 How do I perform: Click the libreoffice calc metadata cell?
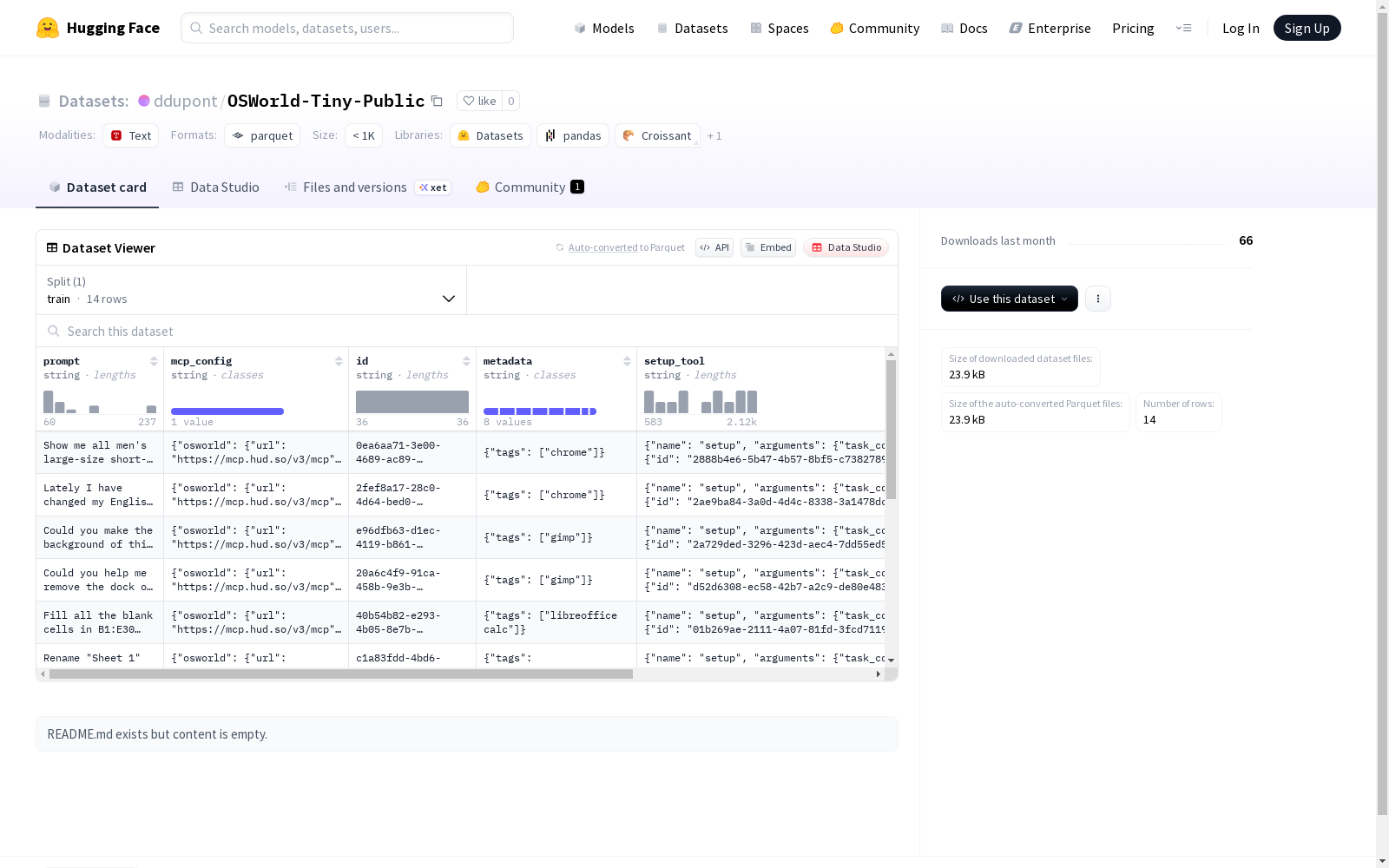556,622
